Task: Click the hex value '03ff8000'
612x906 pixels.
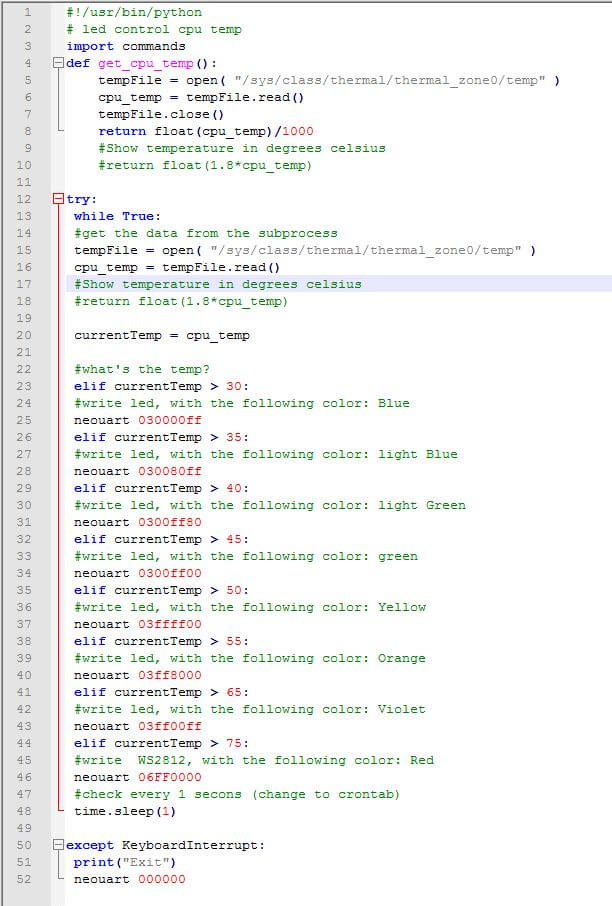Action: pos(170,675)
